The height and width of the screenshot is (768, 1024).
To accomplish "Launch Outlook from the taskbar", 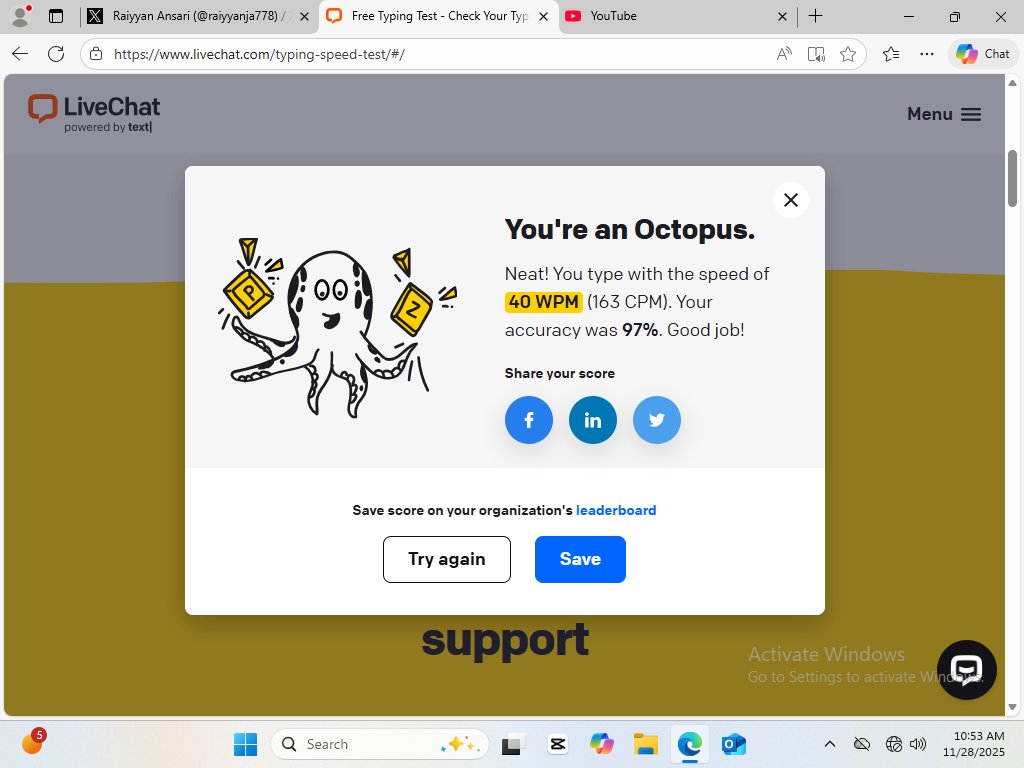I will point(733,744).
